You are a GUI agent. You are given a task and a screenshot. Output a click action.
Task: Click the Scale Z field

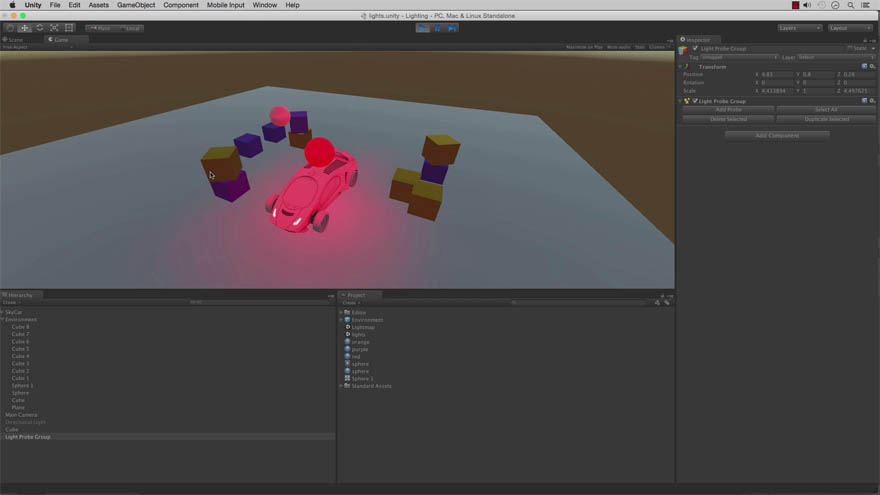859,91
